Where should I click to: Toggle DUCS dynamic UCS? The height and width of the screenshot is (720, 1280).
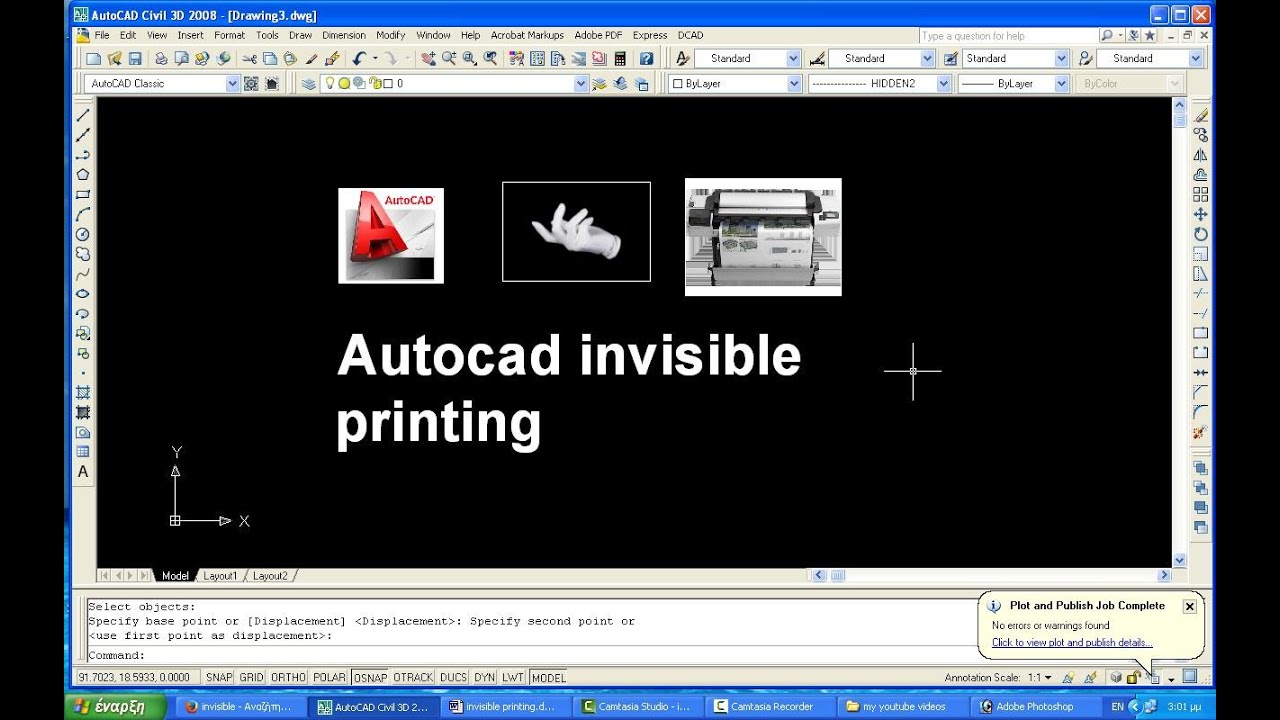(x=453, y=677)
